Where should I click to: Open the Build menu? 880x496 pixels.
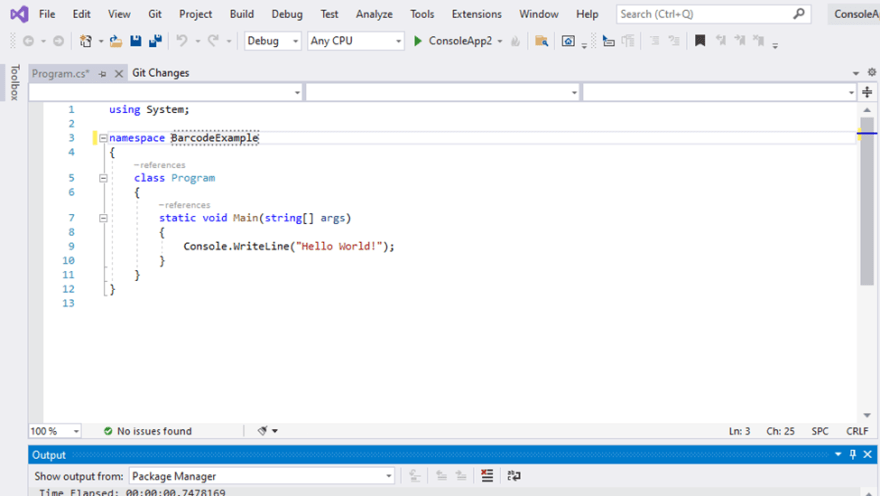coord(242,14)
